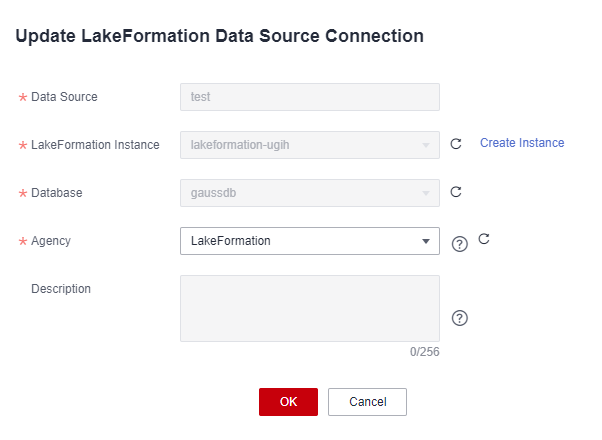Click the Data Source label
The image size is (602, 440).
tap(64, 97)
